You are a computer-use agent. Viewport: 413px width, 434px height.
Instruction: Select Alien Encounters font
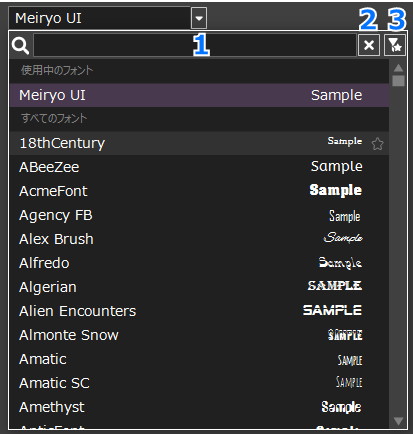[199, 311]
